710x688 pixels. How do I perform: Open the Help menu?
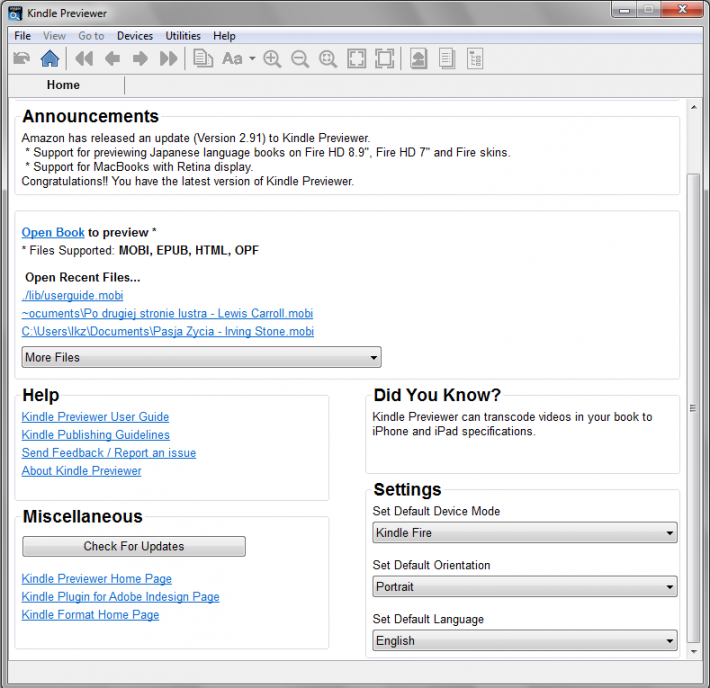224,36
